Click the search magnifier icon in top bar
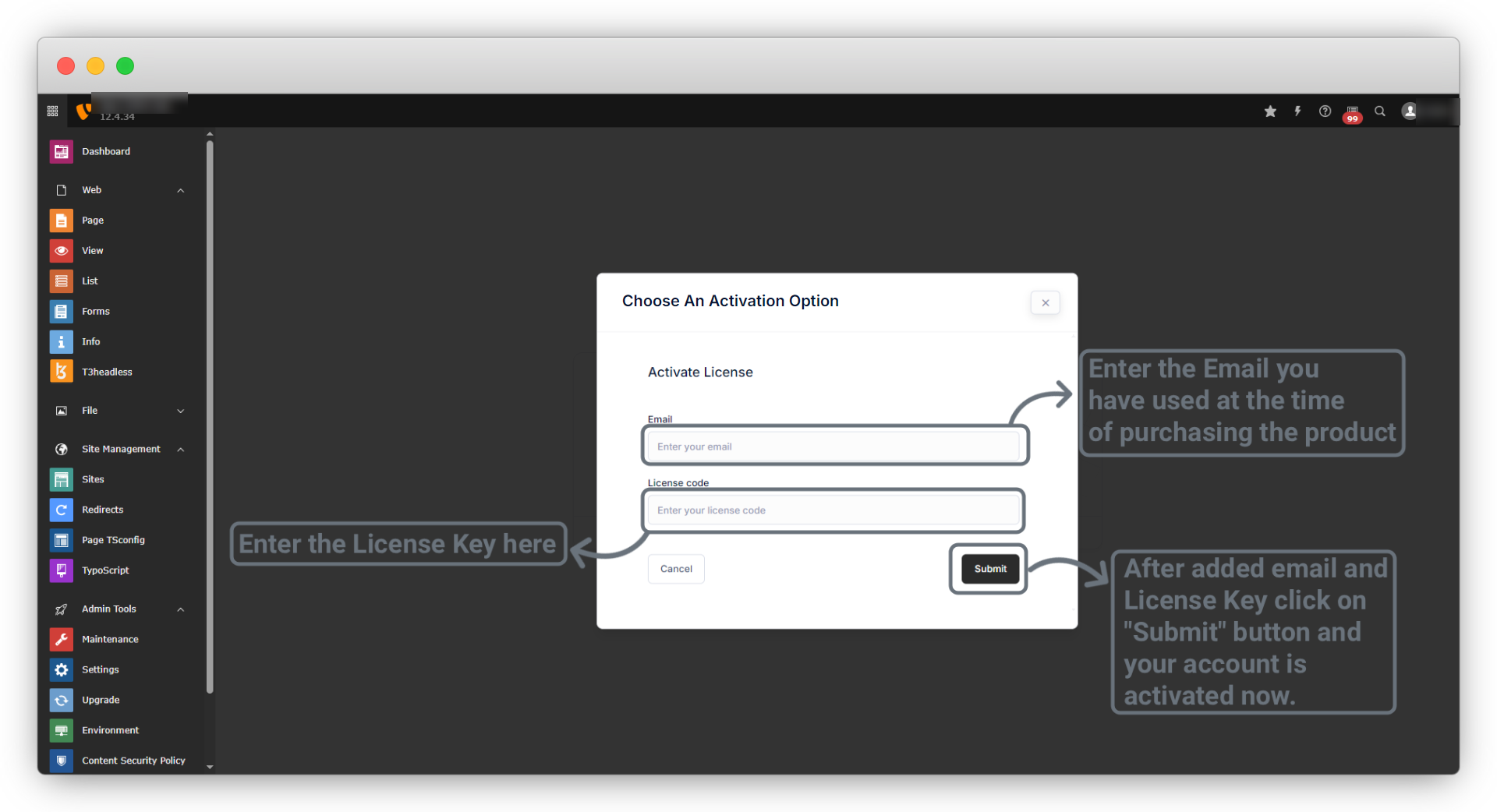1497x812 pixels. 1380,111
